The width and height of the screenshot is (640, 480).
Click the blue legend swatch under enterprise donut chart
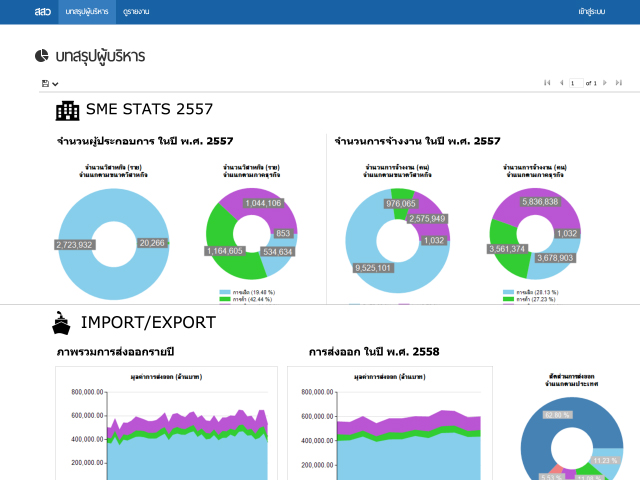[225, 292]
